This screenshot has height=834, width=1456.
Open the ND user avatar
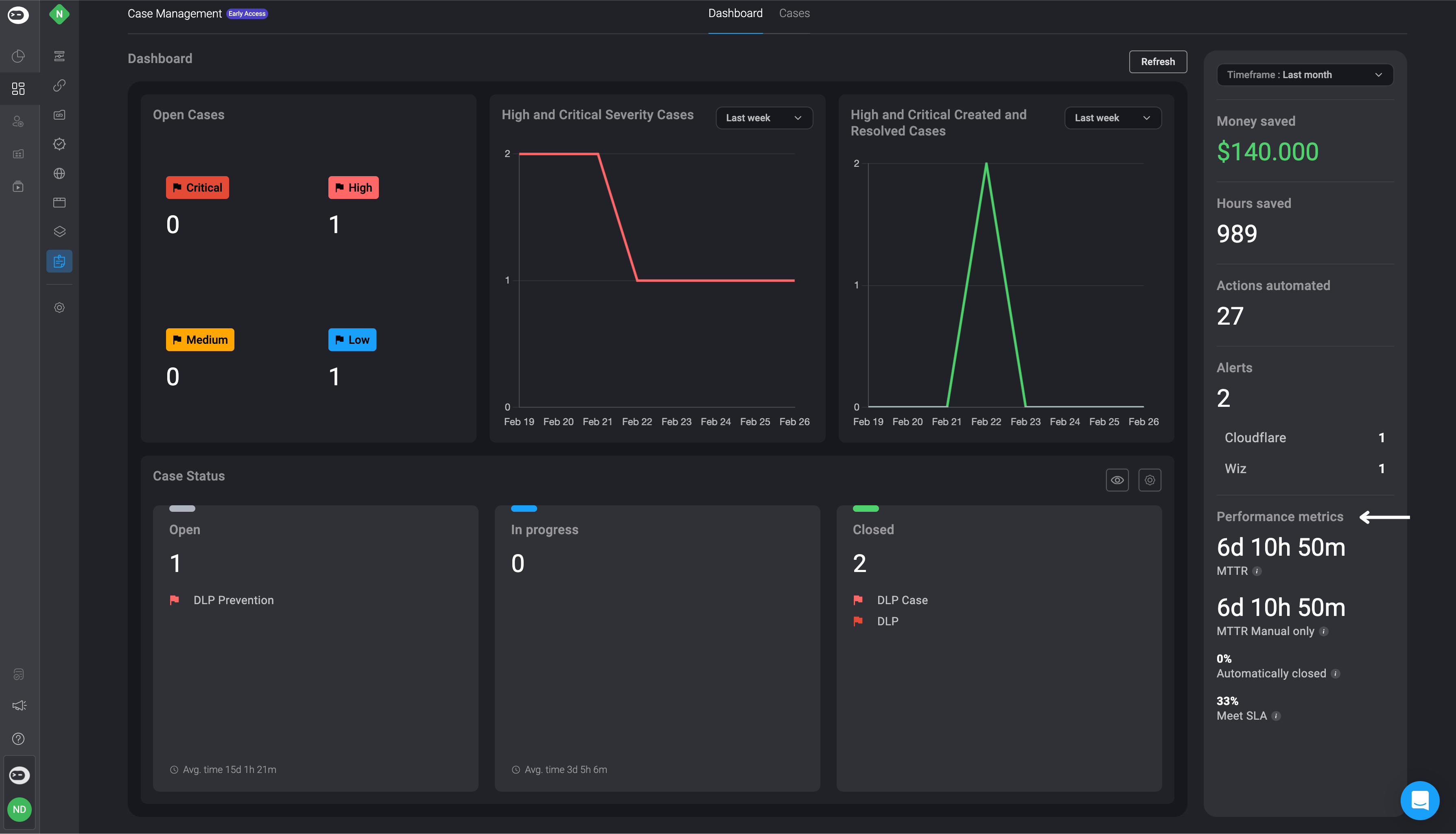pyautogui.click(x=20, y=809)
